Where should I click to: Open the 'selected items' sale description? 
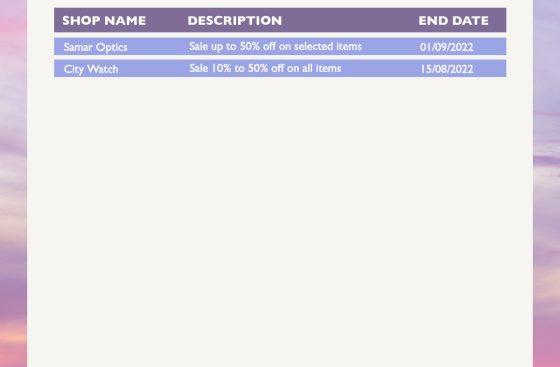275,46
